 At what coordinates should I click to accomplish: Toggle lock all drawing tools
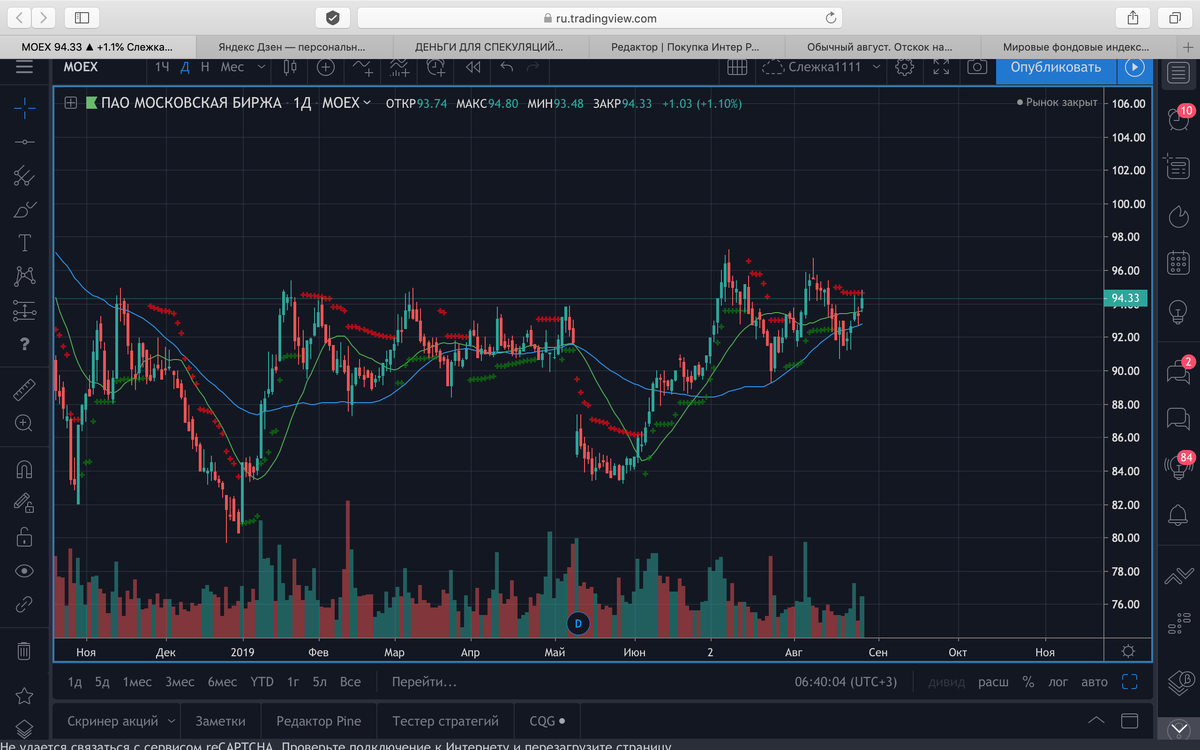24,537
